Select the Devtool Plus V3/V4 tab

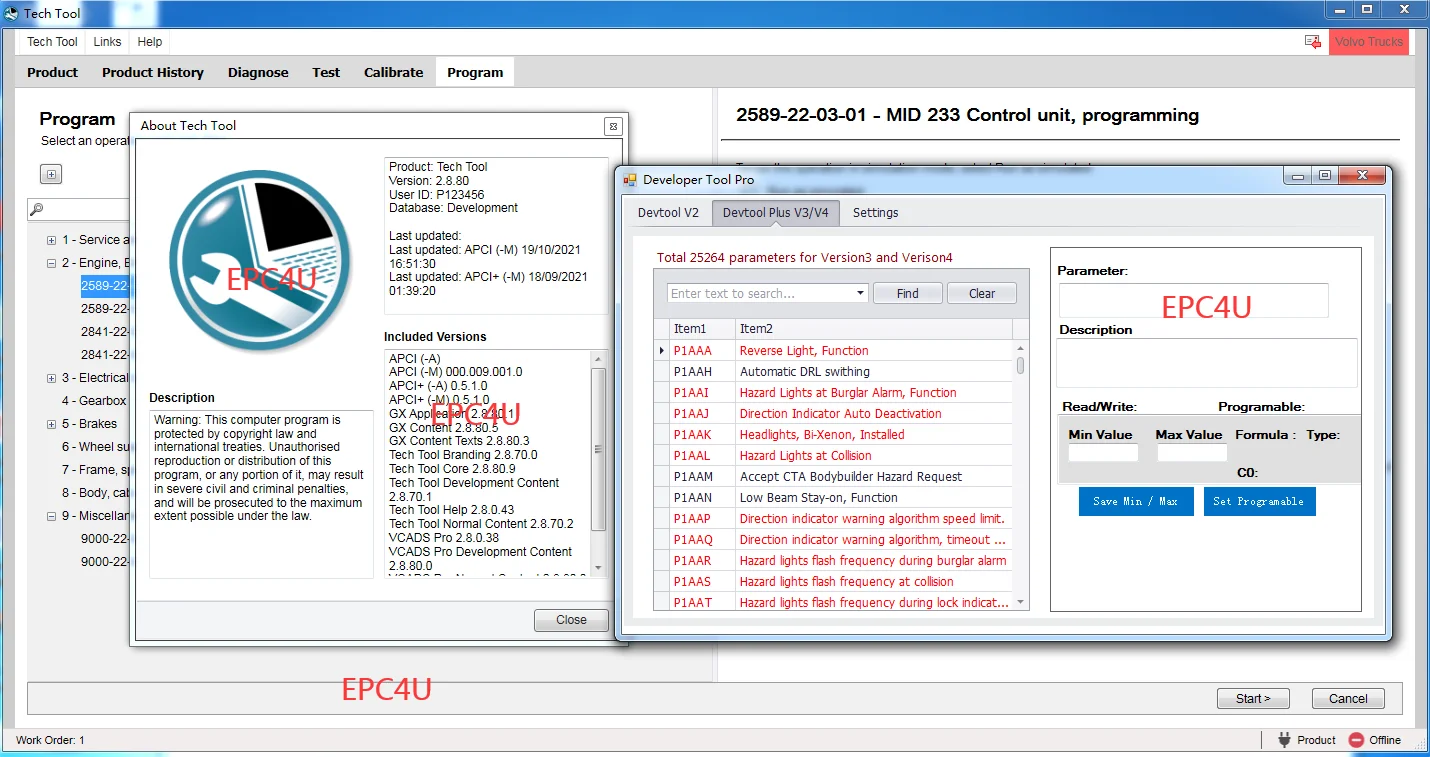(x=776, y=212)
